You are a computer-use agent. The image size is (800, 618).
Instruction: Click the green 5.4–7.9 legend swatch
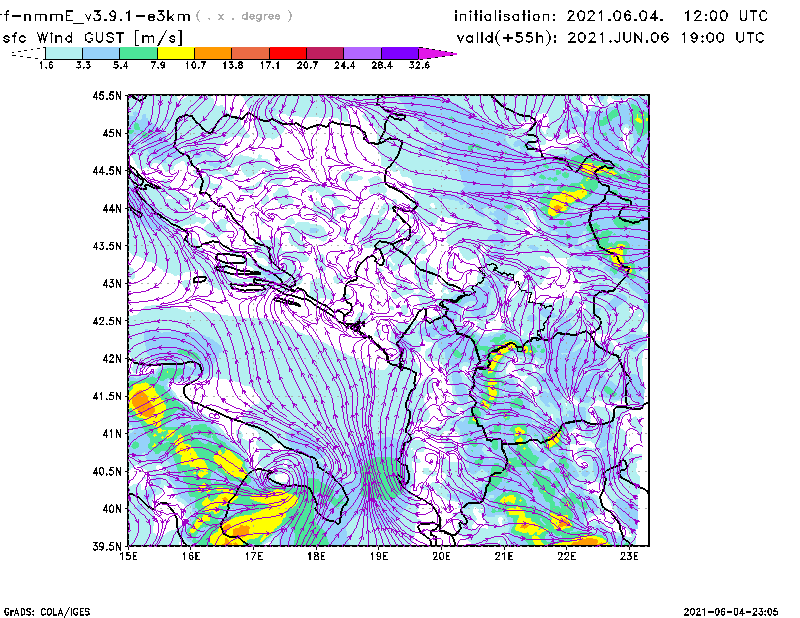click(138, 53)
